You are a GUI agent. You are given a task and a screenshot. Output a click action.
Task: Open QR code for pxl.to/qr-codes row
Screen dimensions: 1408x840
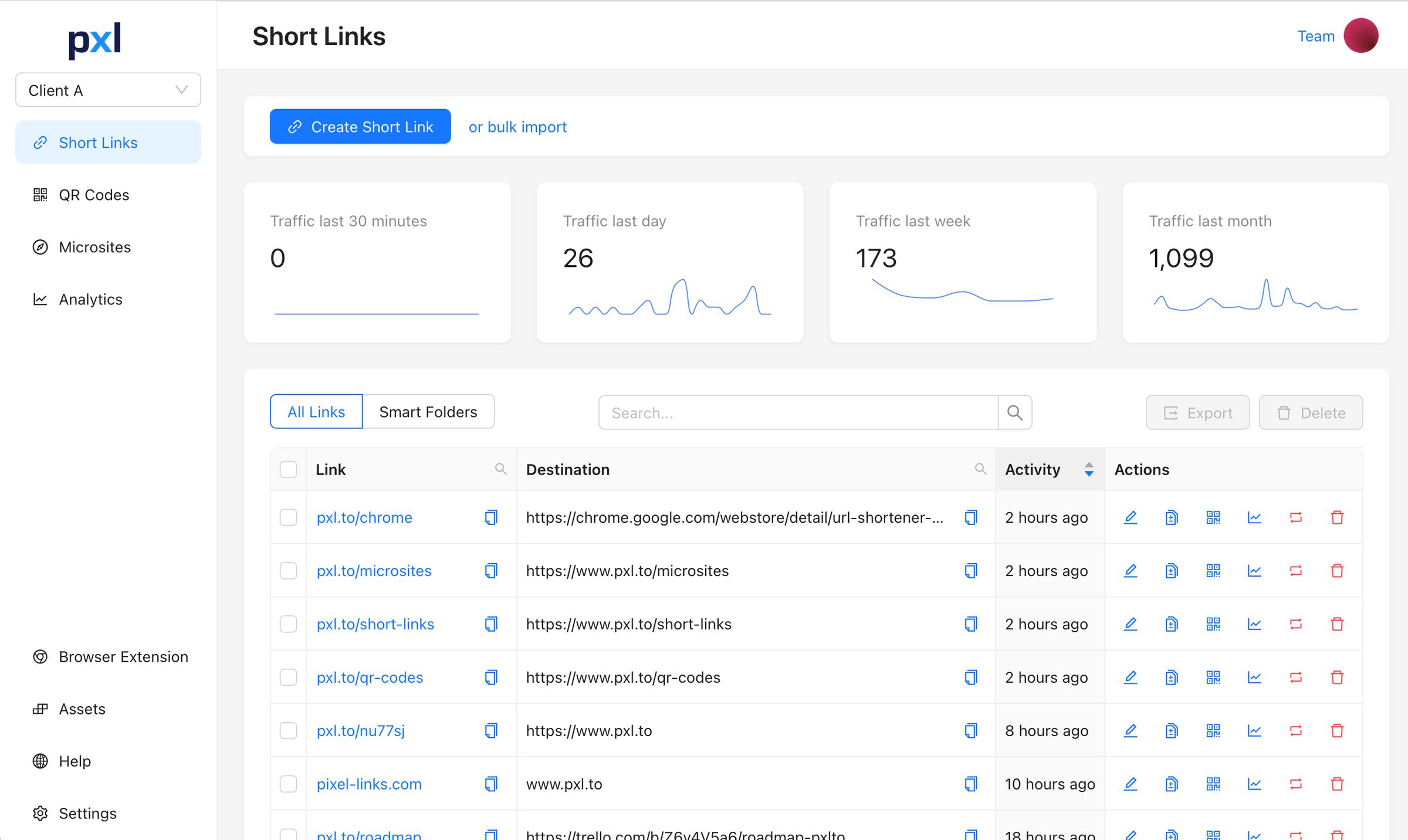pos(1213,677)
